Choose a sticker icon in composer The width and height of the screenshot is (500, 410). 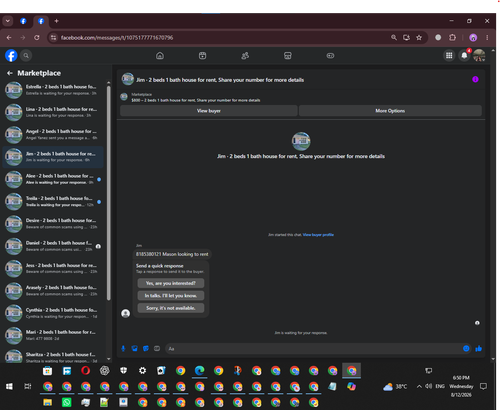pos(146,349)
